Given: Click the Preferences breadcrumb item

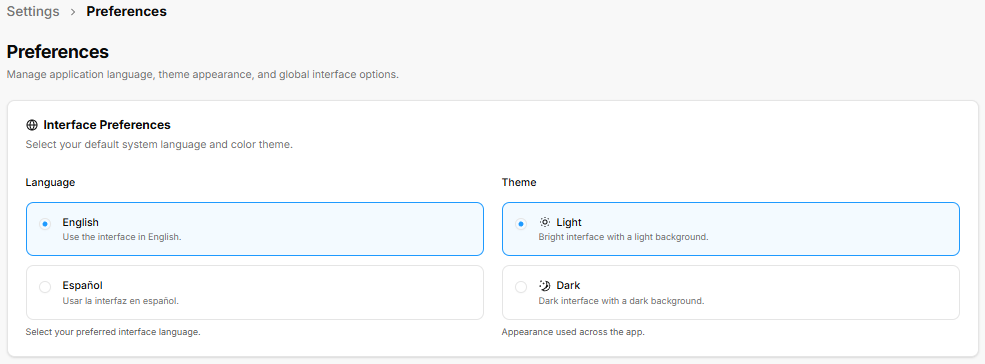Looking at the screenshot, I should [126, 11].
